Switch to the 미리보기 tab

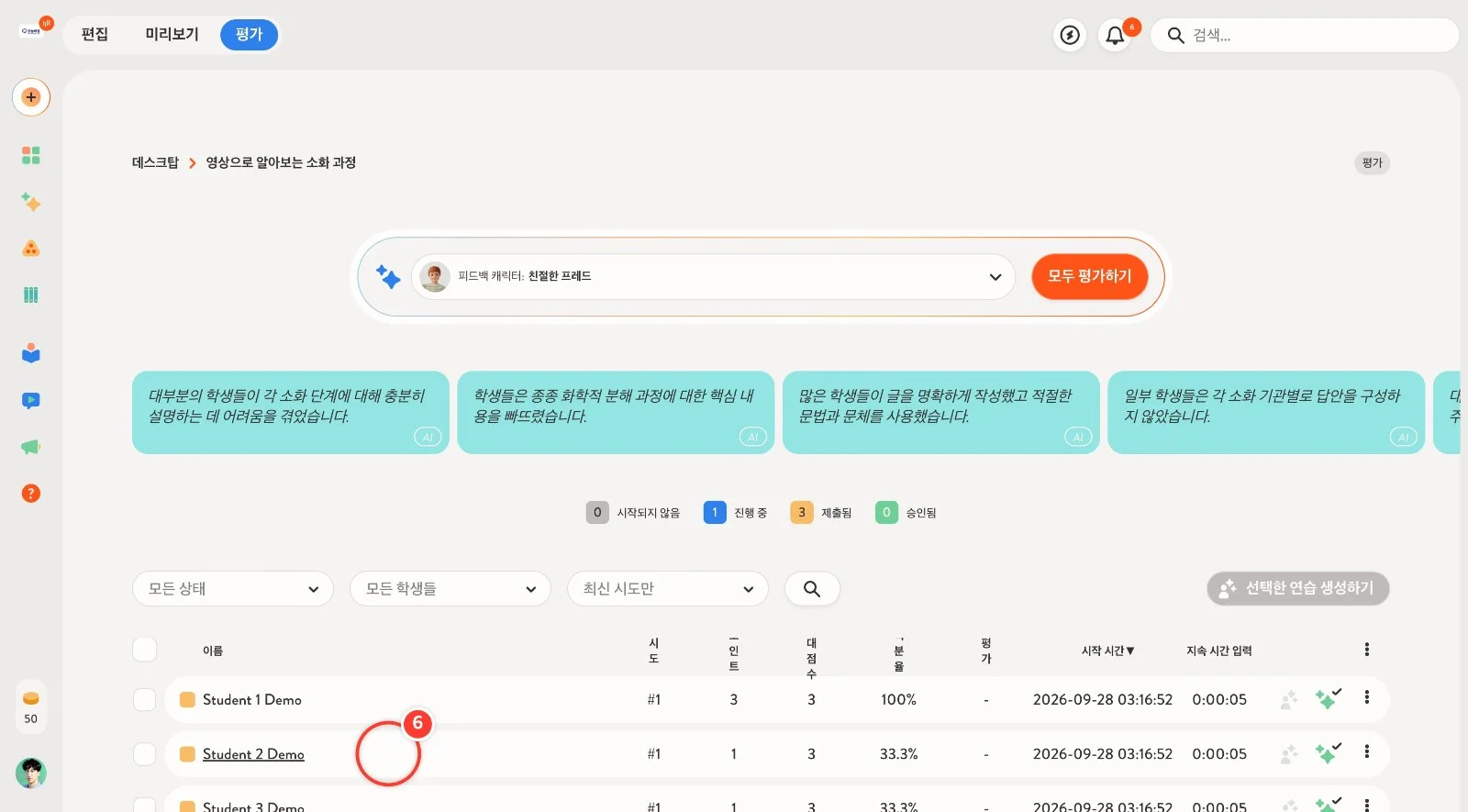click(172, 35)
